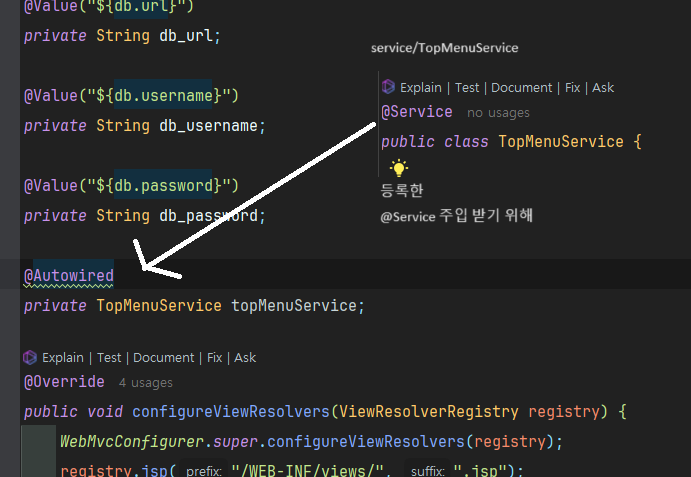Click the AI icon above the @Override annotation

point(30,357)
